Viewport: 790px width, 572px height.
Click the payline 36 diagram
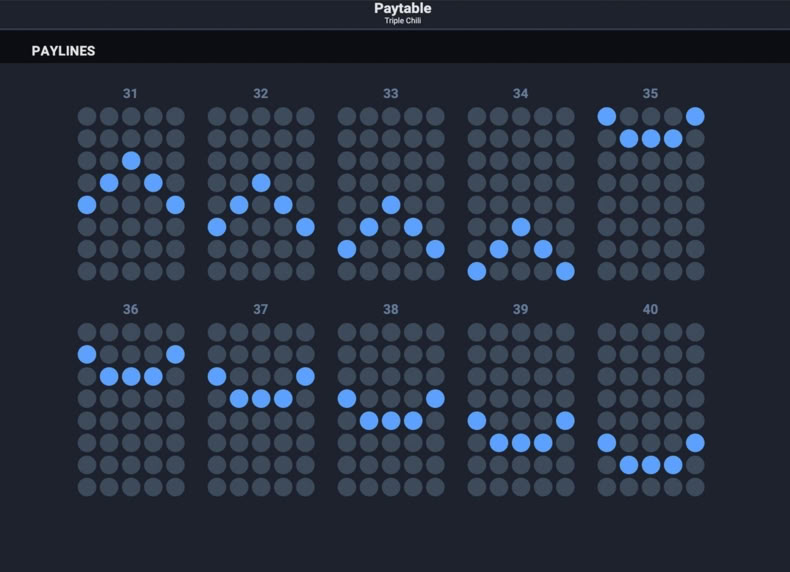[131, 410]
